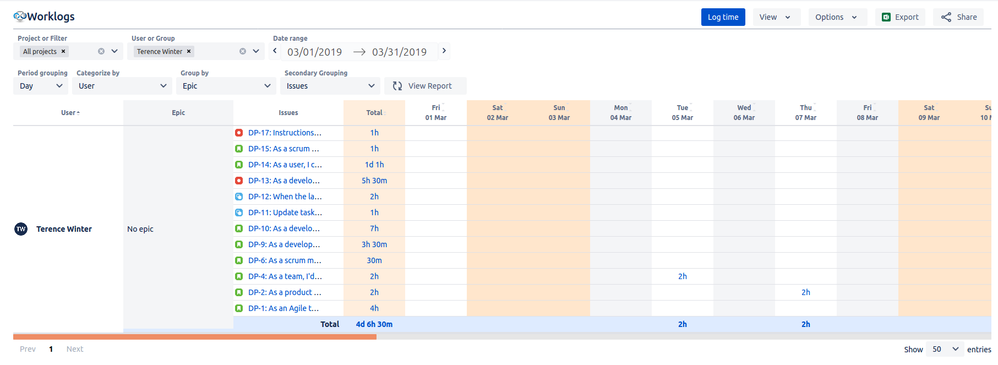Screen dimensions: 998x365
Task: Click the 1d 1h total for DP-14
Action: pos(374,165)
